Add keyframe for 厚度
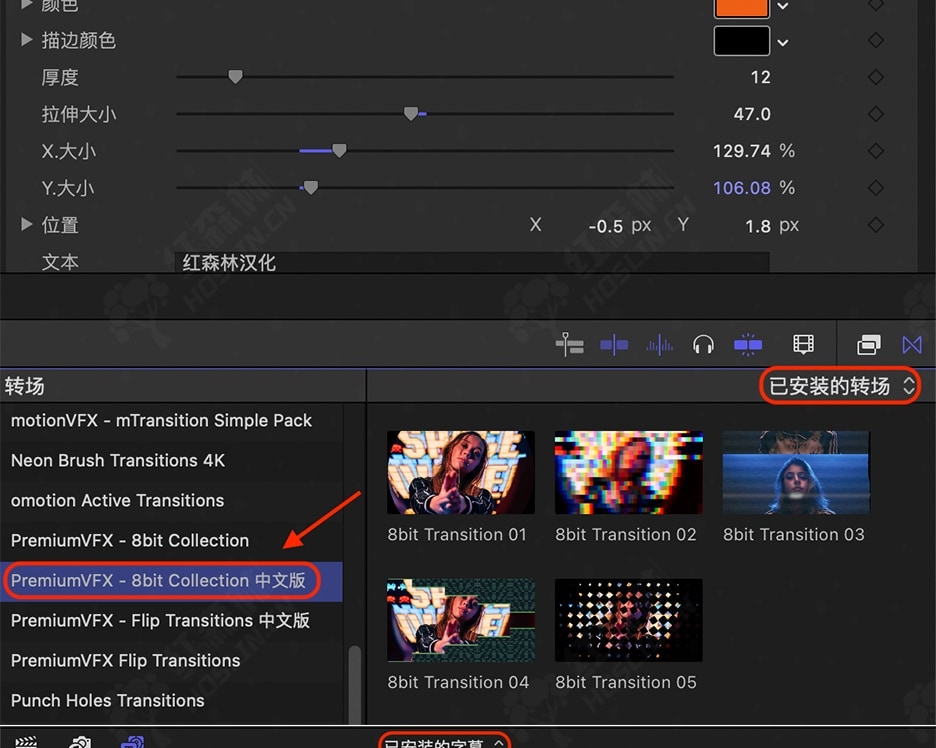The height and width of the screenshot is (748, 936). (876, 77)
